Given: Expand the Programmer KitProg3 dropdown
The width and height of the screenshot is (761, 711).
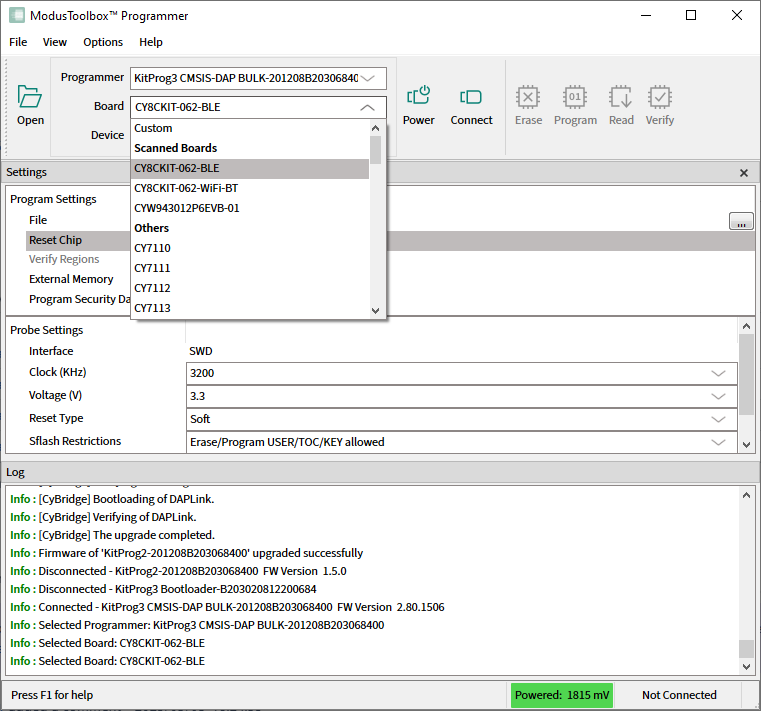Looking at the screenshot, I should (368, 78).
